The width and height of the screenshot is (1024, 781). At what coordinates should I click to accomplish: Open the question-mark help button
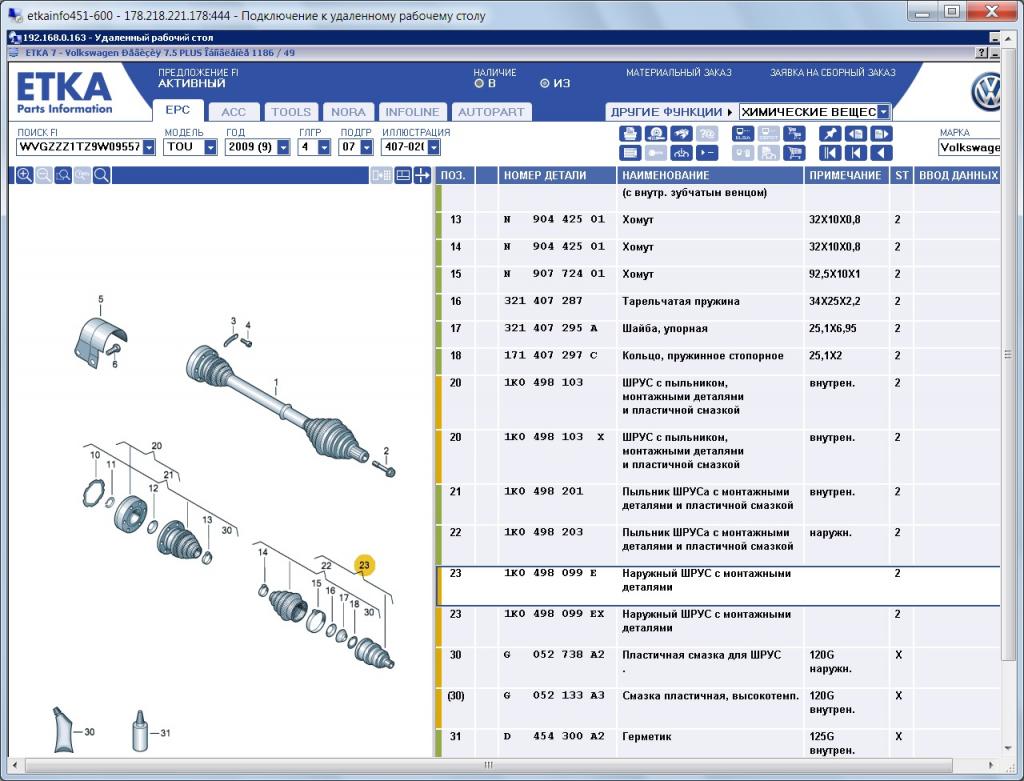(982, 53)
